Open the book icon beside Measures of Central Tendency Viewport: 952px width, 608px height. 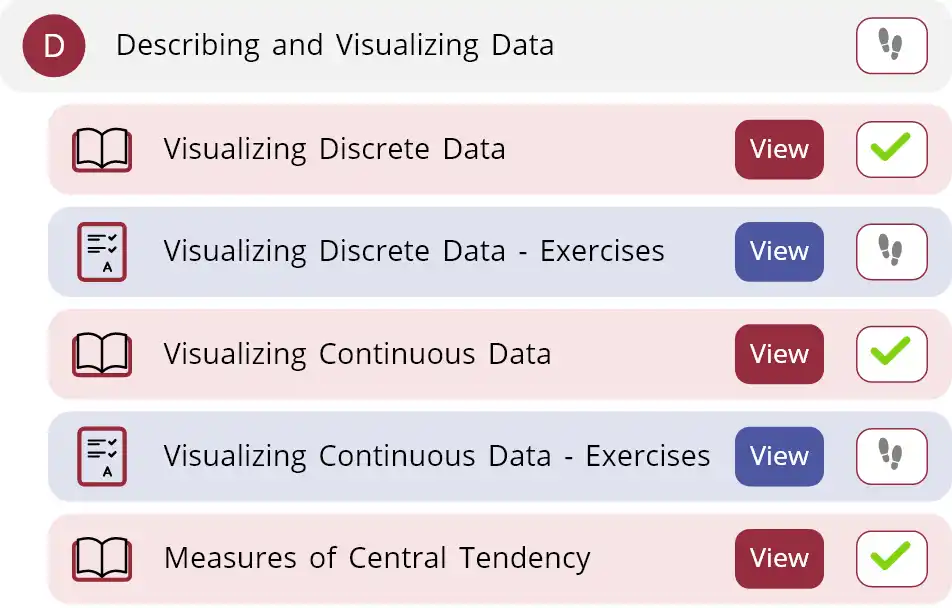pyautogui.click(x=101, y=559)
